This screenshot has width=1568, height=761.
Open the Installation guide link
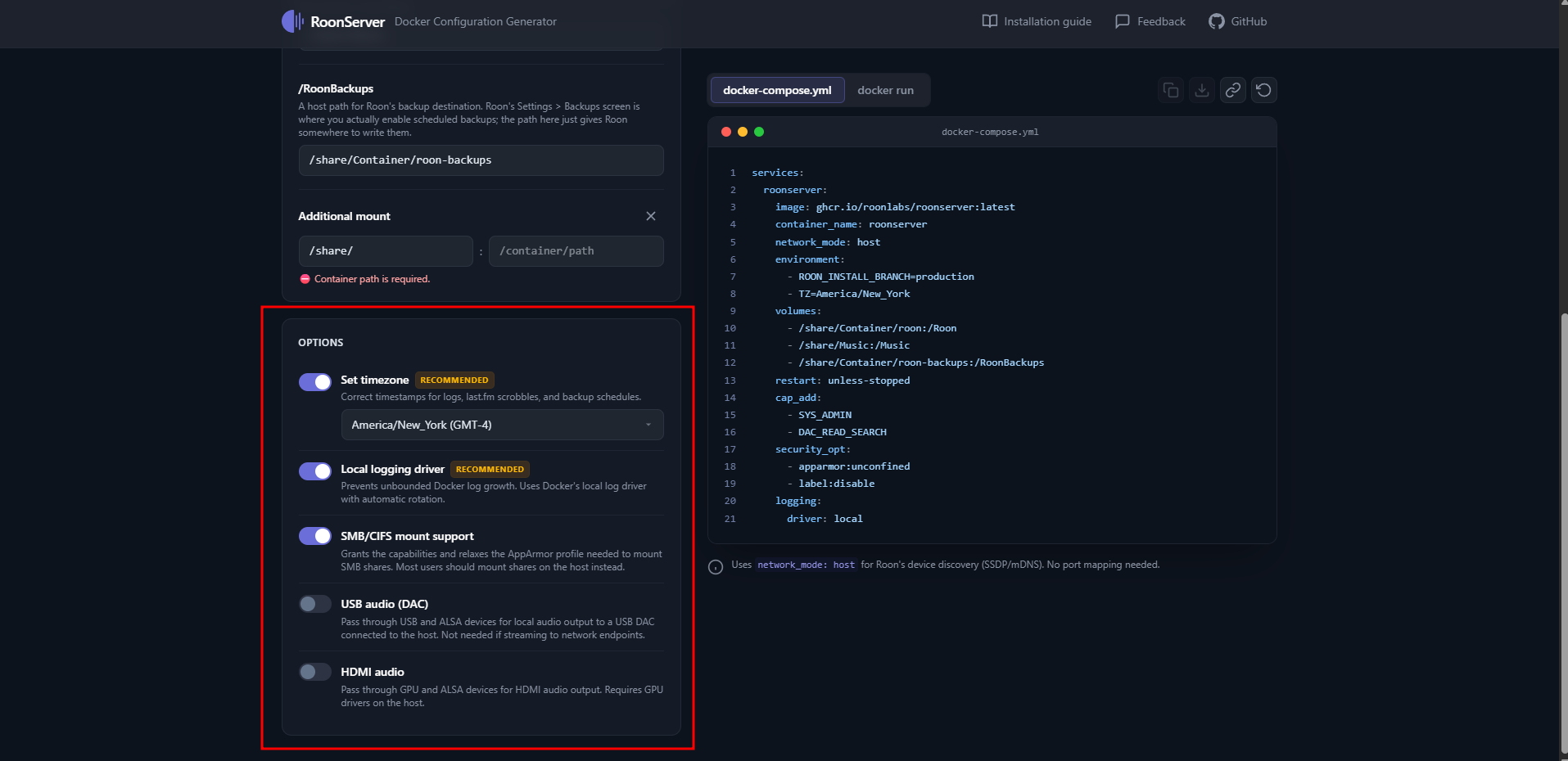[1037, 21]
